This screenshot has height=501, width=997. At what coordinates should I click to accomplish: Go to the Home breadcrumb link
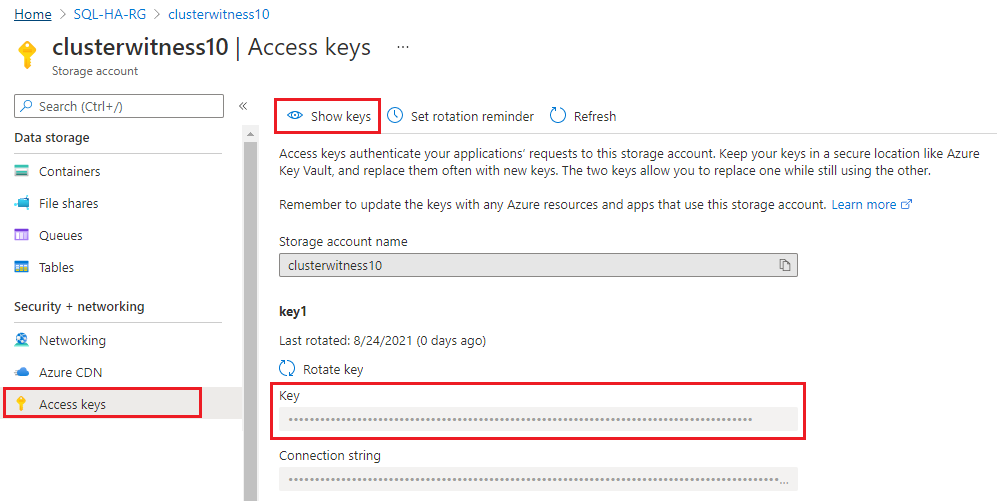coord(33,15)
